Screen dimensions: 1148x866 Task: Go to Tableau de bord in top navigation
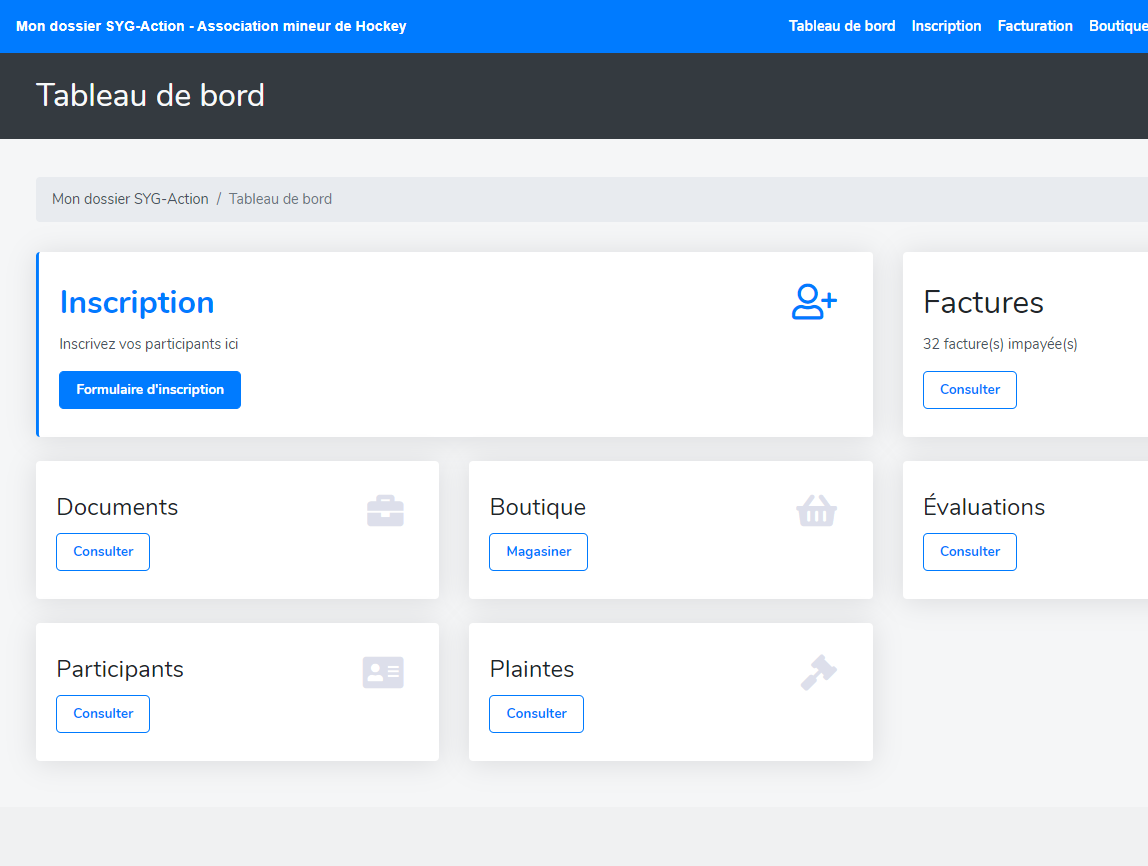pyautogui.click(x=842, y=26)
